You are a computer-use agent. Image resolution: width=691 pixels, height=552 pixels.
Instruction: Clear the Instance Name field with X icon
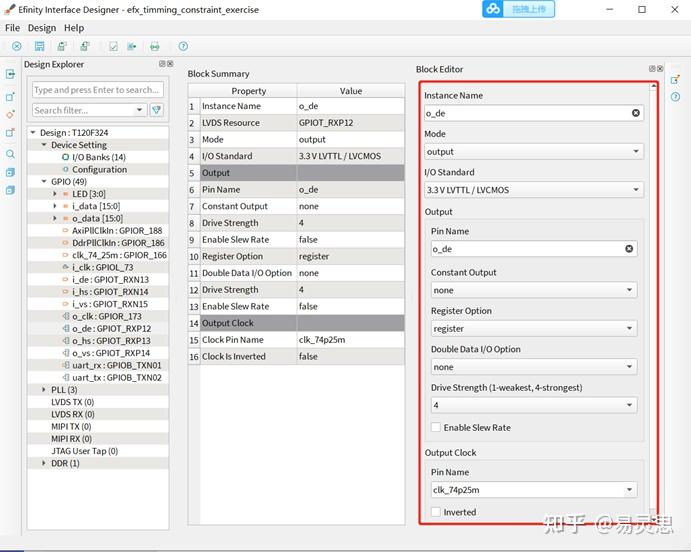[x=636, y=113]
